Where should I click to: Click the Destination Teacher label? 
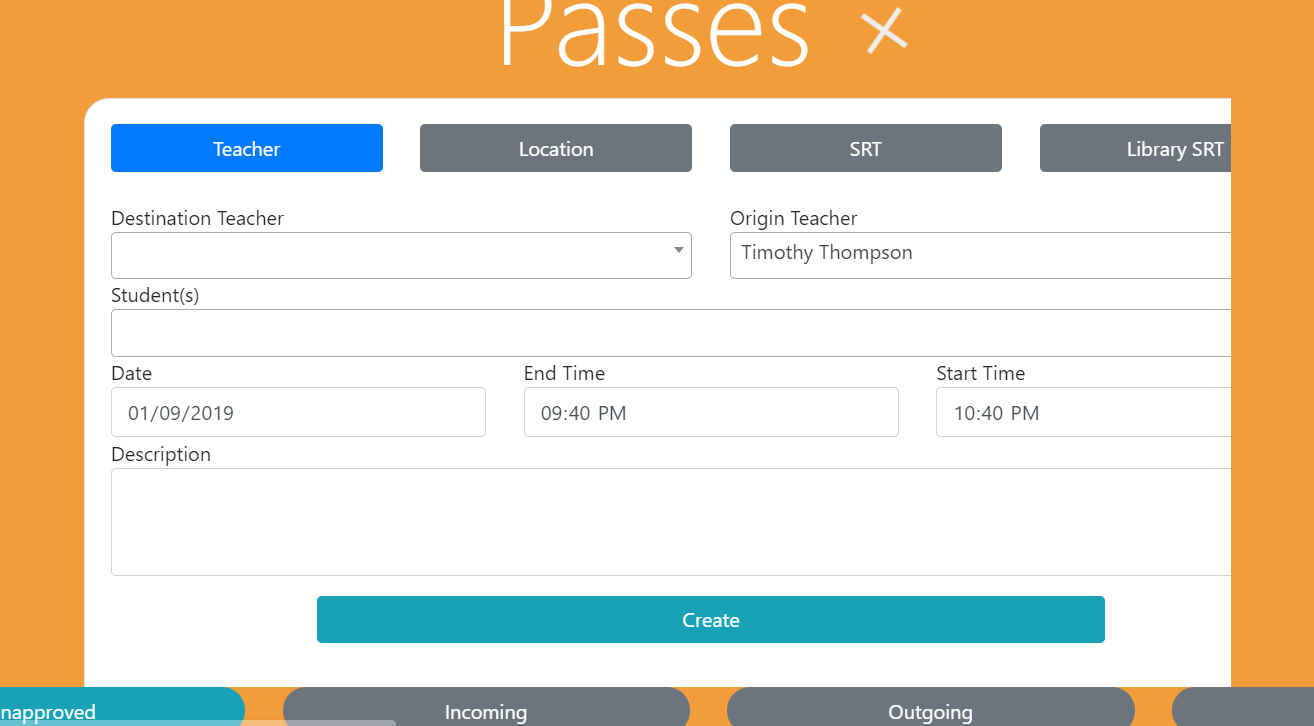tap(197, 218)
